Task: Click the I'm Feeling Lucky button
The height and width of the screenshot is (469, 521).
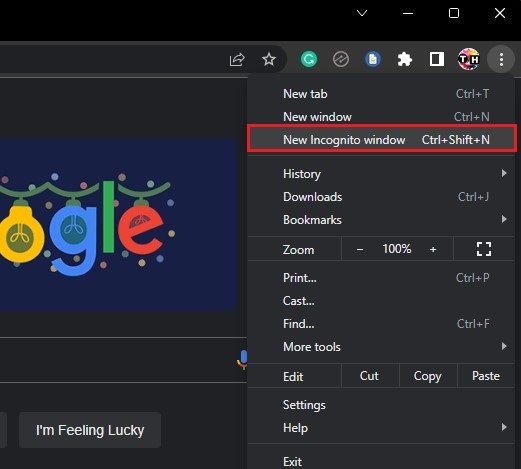Action: click(x=90, y=430)
